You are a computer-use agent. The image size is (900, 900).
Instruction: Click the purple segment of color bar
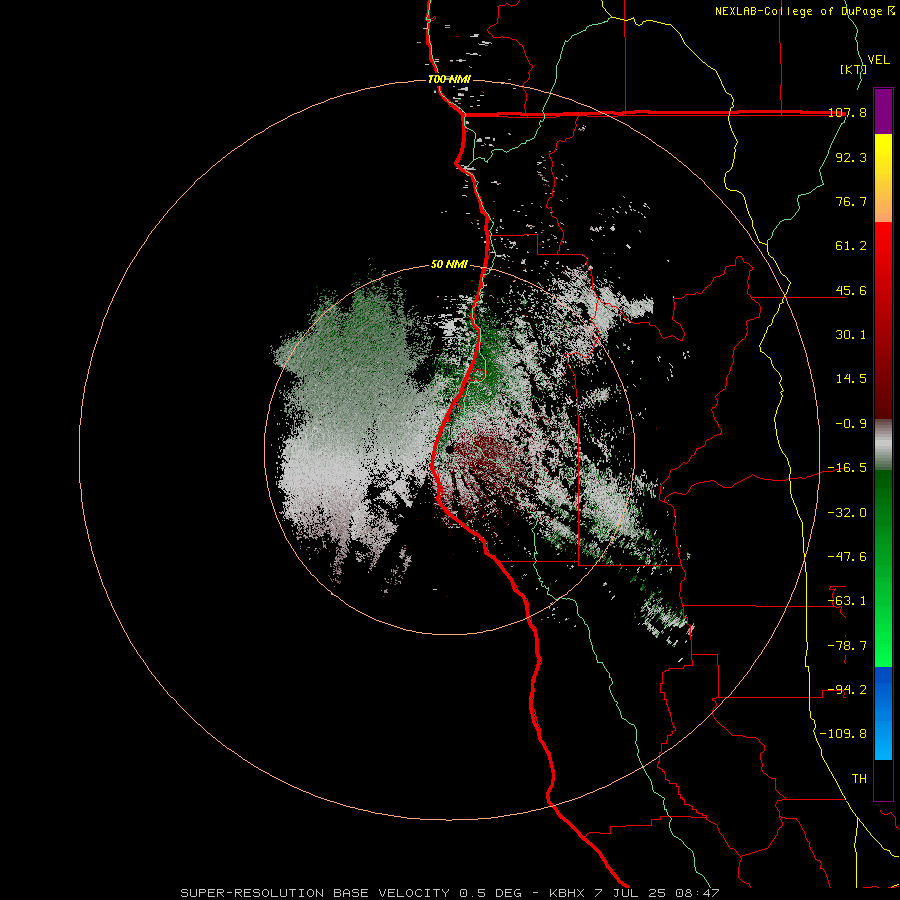point(883,111)
